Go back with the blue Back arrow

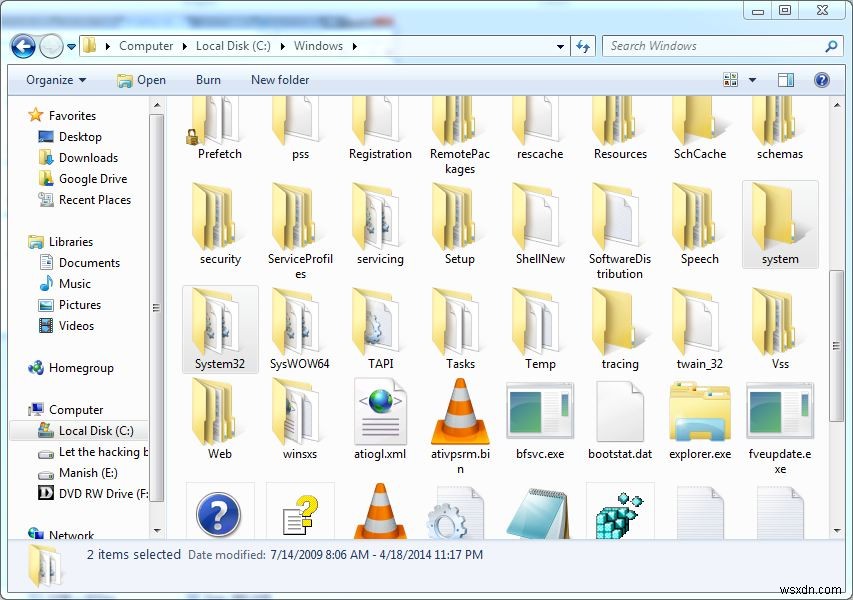point(23,47)
